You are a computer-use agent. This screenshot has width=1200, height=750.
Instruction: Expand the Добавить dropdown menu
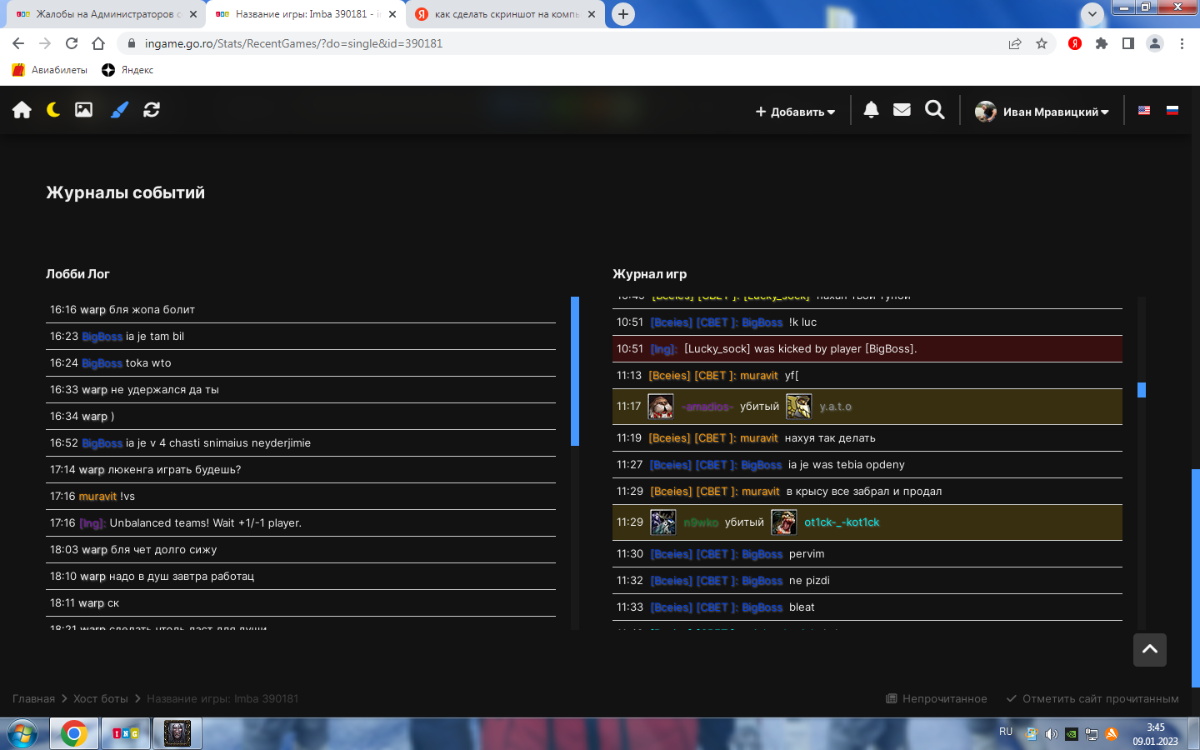coord(796,112)
